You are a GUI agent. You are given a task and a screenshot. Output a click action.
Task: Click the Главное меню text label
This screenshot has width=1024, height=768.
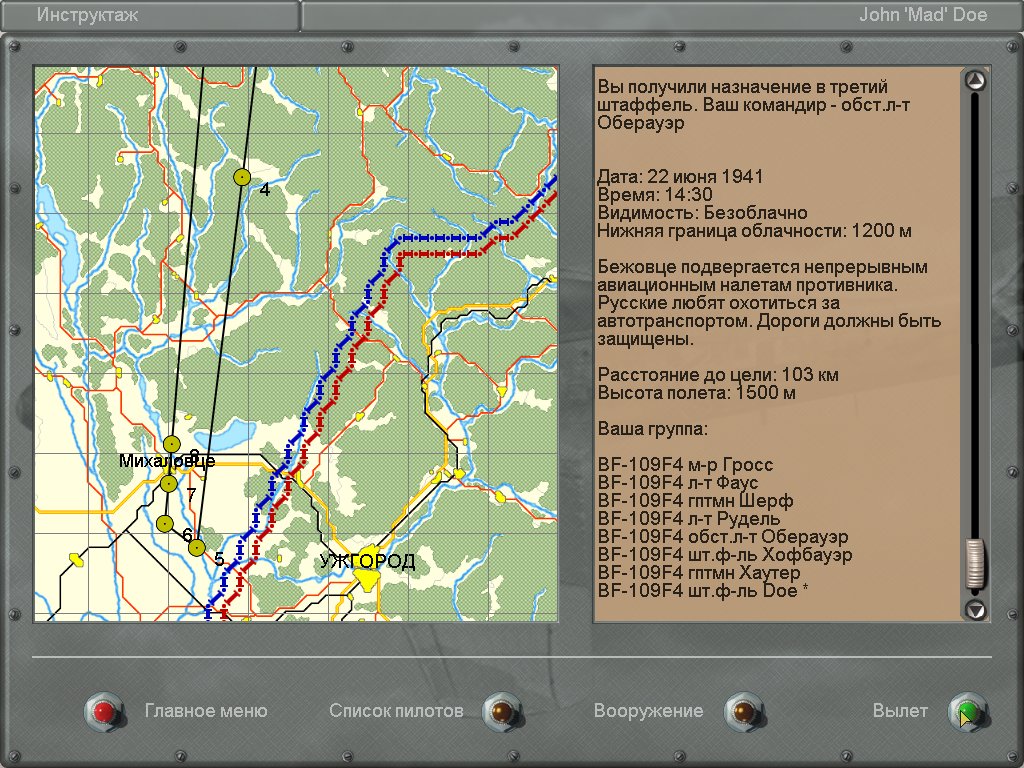pyautogui.click(x=206, y=711)
